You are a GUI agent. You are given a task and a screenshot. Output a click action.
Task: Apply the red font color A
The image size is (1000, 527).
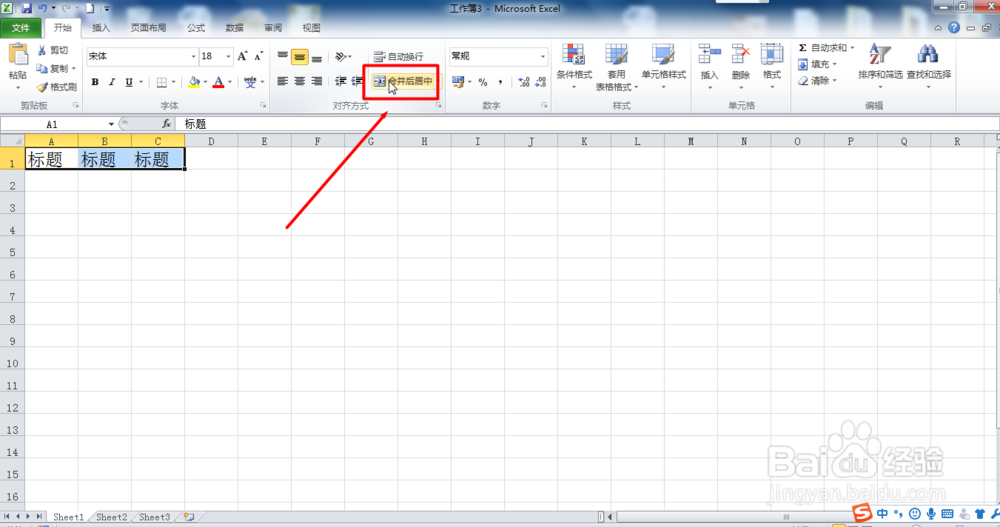coord(219,82)
